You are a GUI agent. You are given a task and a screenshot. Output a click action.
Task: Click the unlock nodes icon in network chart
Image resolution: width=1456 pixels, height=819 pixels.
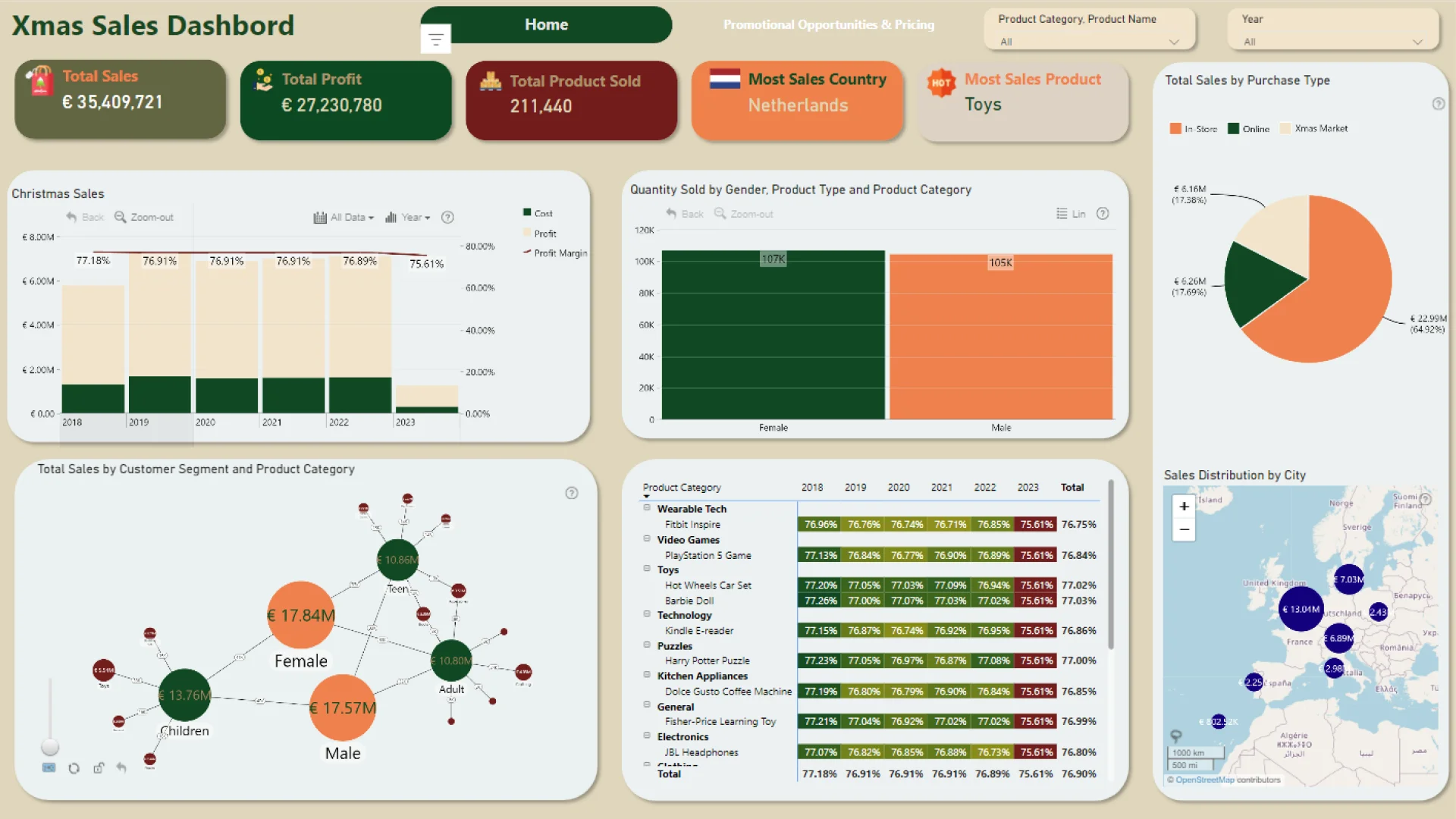pos(99,768)
